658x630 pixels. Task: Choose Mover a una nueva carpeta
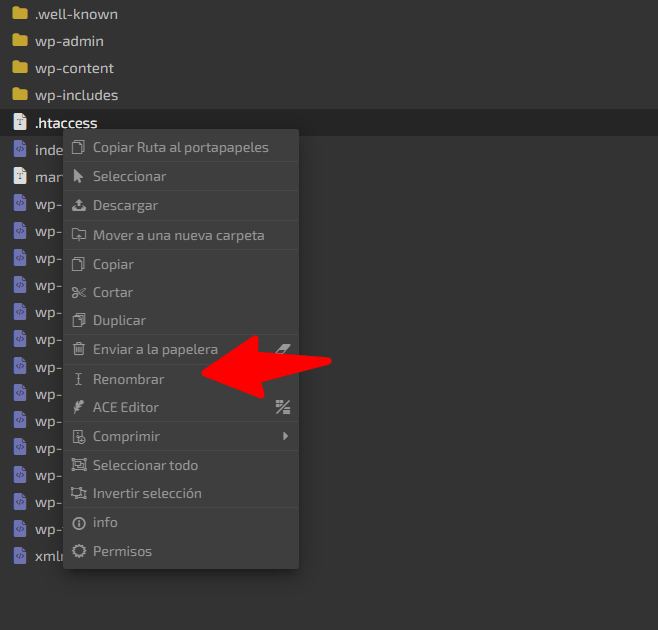coord(181,235)
